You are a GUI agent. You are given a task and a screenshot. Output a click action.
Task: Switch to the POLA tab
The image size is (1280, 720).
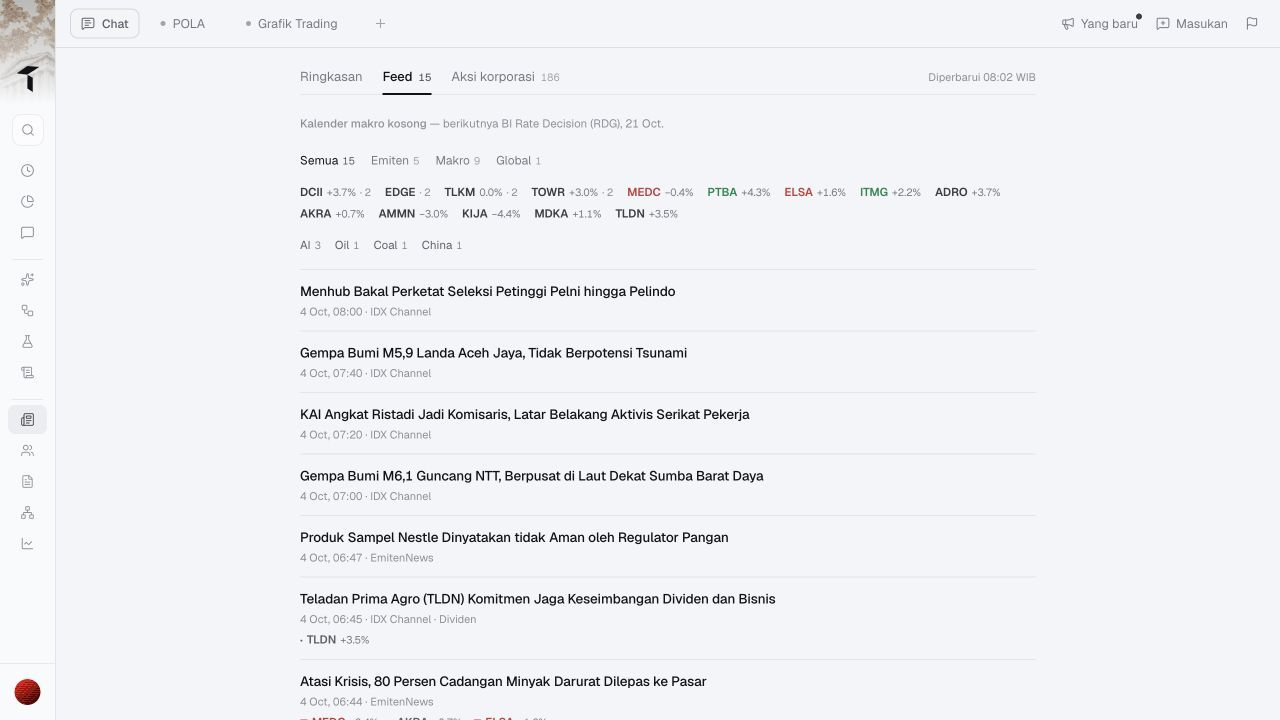coord(182,23)
